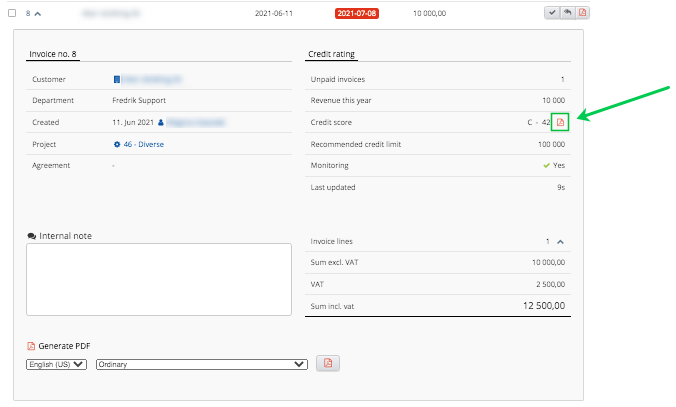Click the blurred creator name link
Viewport: 676px width, 407px height.
[x=196, y=122]
